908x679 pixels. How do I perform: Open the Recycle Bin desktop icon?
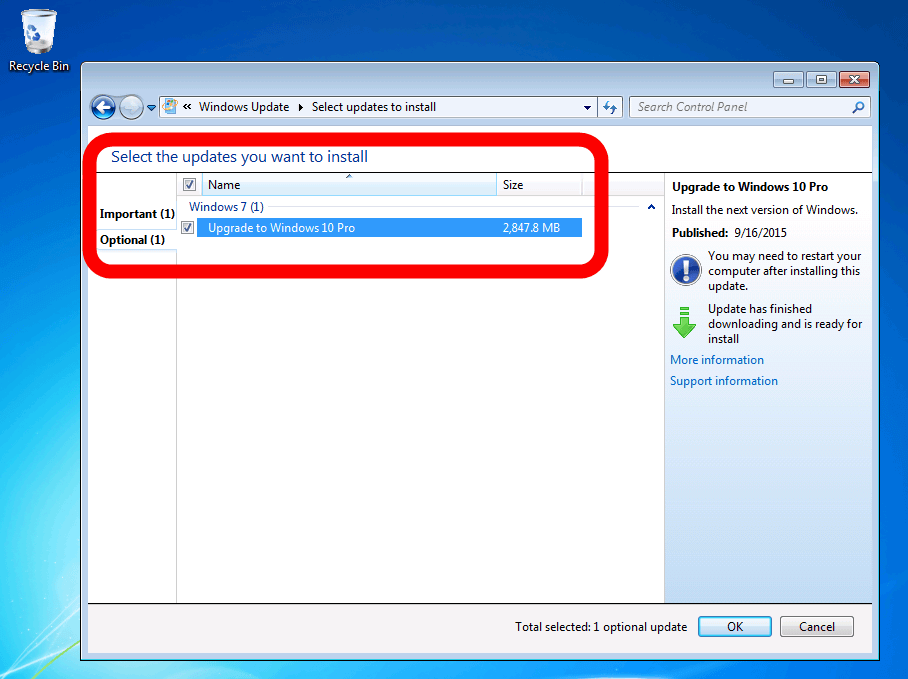(x=38, y=41)
